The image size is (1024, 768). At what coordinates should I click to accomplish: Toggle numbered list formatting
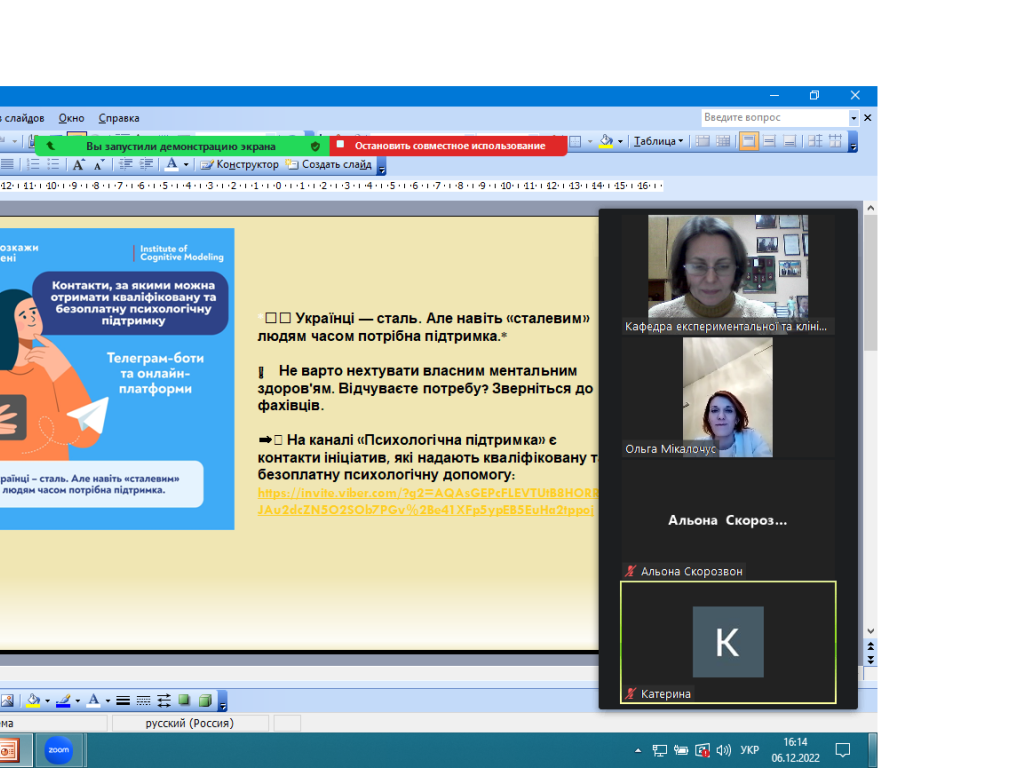tap(33, 165)
